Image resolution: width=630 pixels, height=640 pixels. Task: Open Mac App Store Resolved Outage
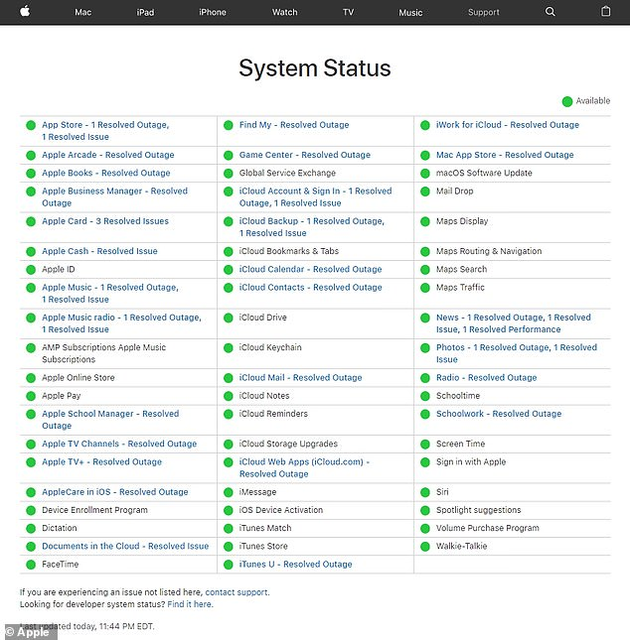(505, 155)
